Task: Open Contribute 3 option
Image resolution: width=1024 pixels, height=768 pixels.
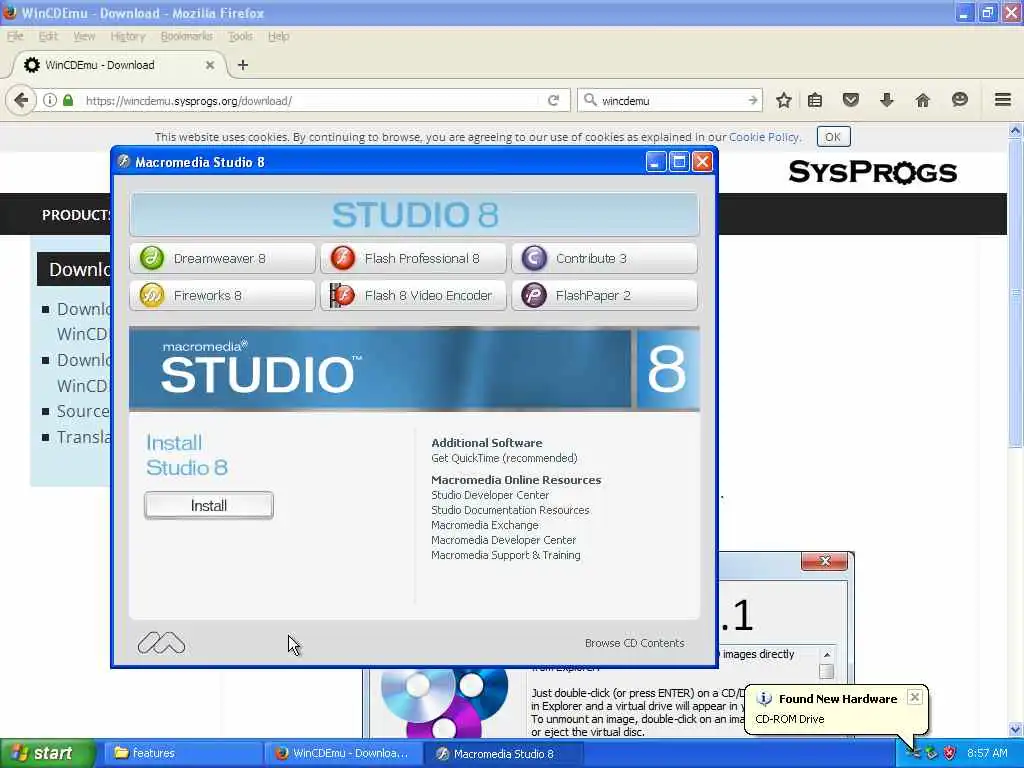Action: (605, 259)
